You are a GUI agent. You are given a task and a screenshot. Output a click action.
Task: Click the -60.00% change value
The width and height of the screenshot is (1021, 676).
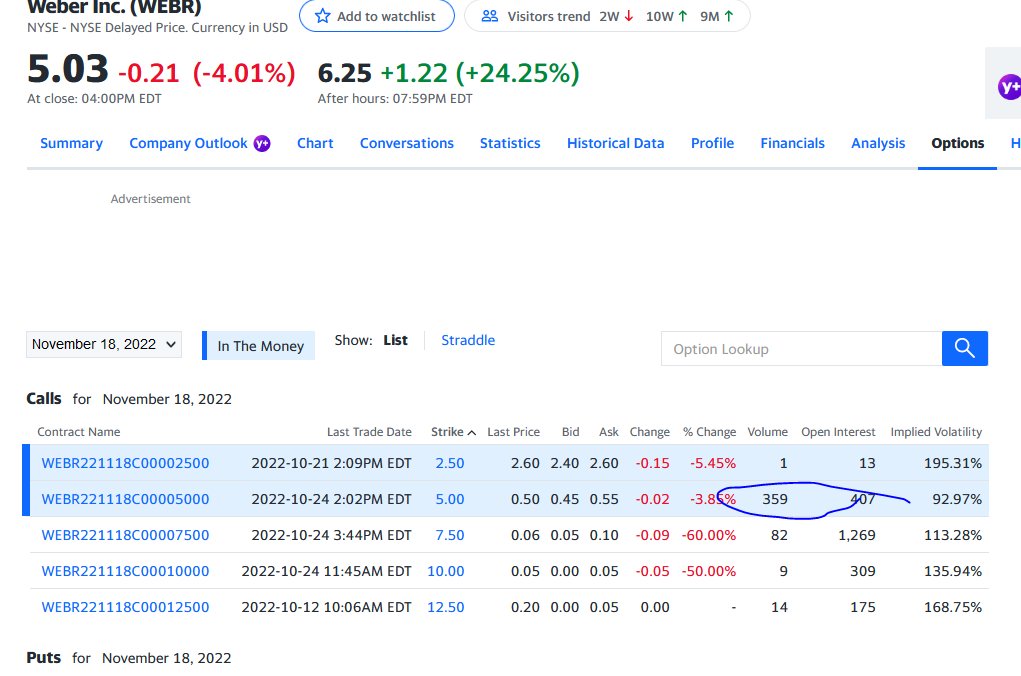(709, 535)
